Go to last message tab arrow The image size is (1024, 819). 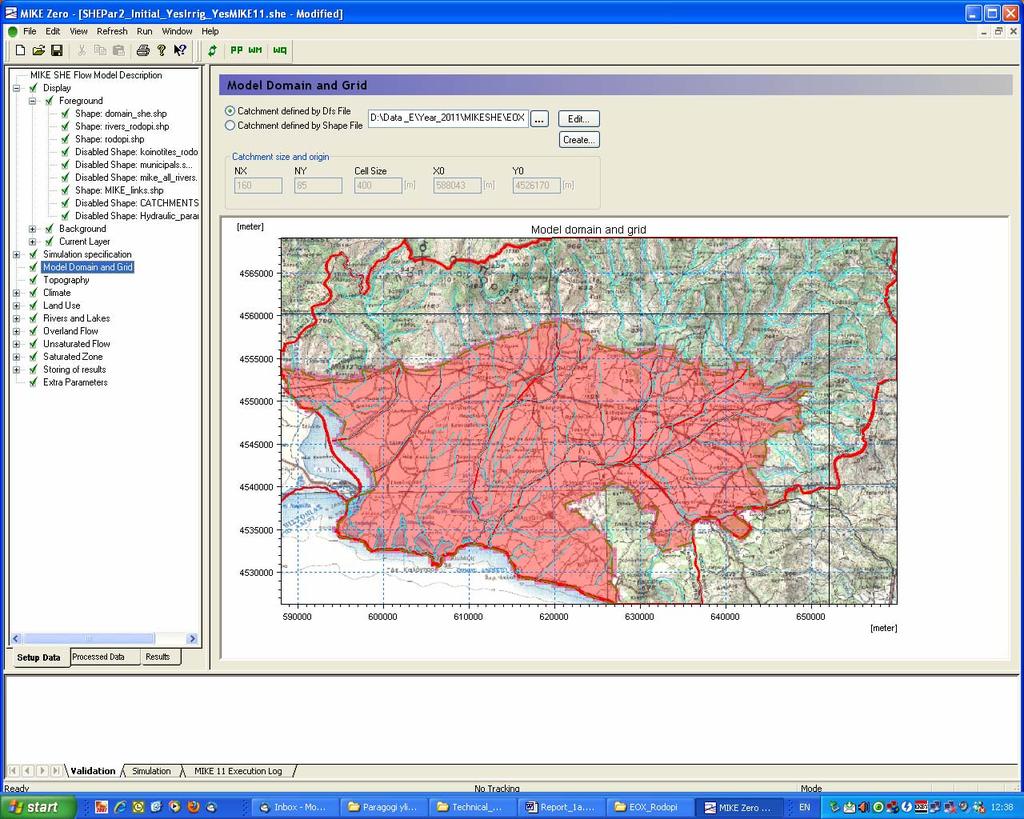[56, 771]
